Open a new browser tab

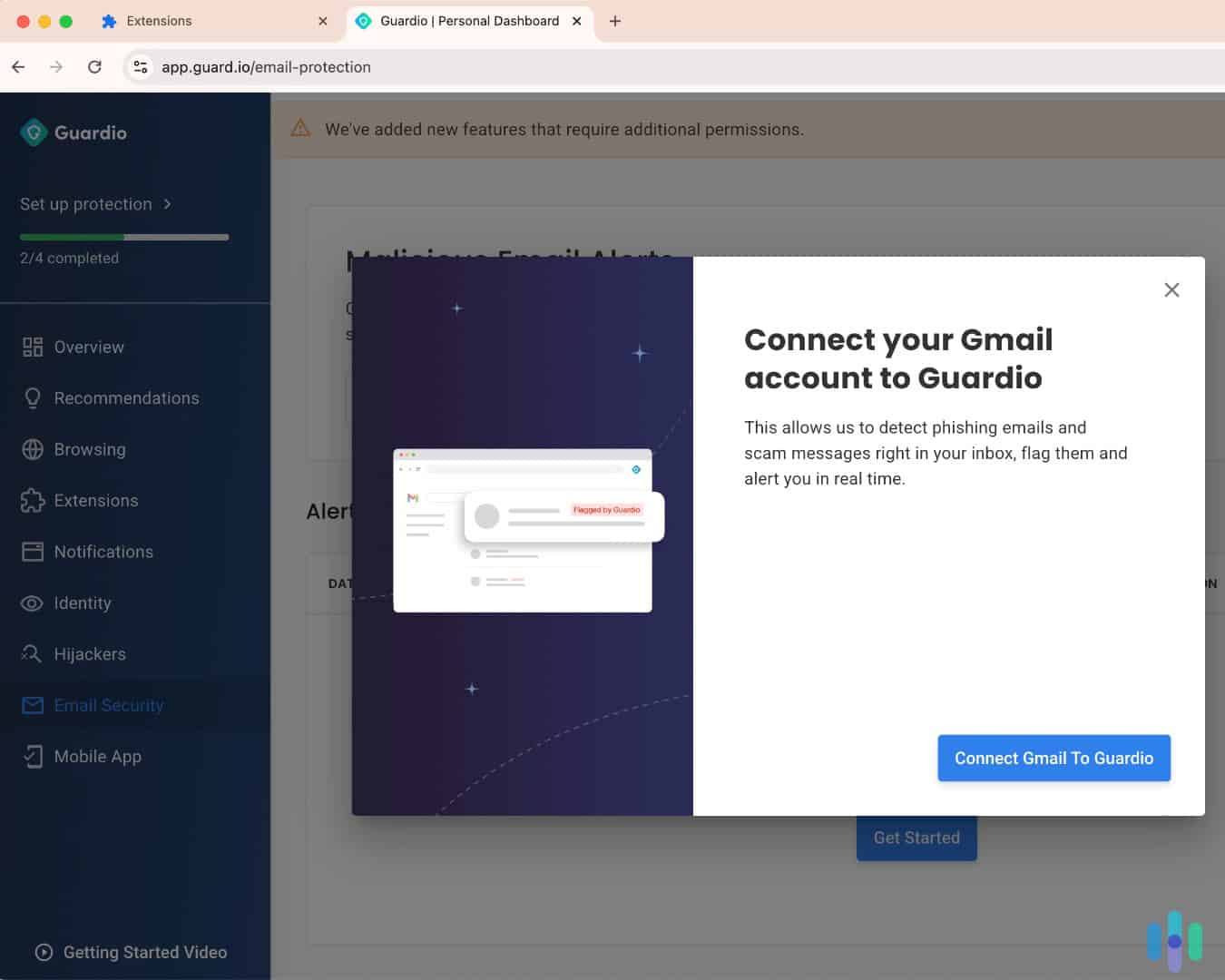pyautogui.click(x=615, y=20)
